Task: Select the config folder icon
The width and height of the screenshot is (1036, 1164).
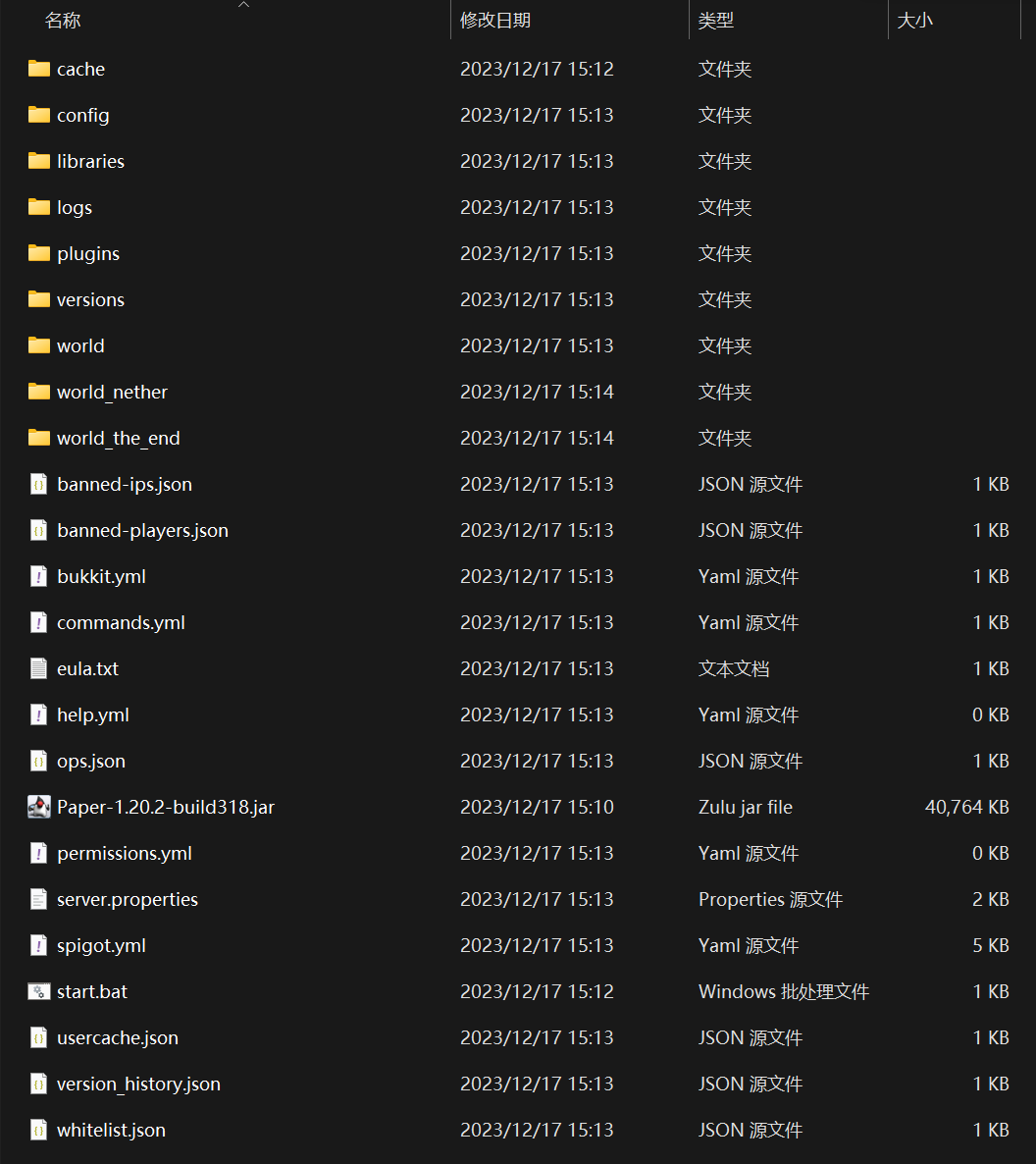Action: pos(38,115)
